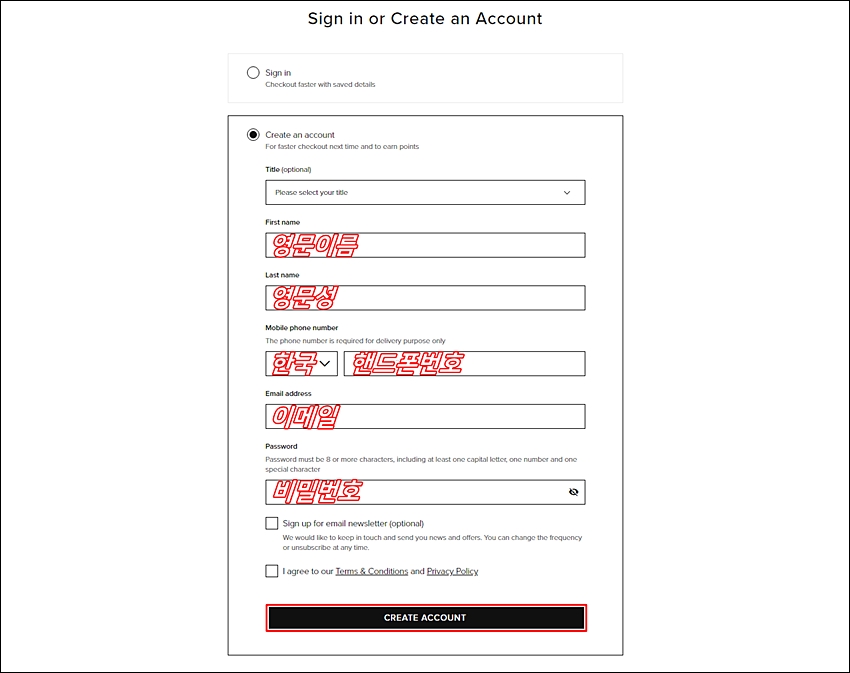This screenshot has width=850, height=673.
Task: Check the email newsletter signup checkbox
Action: 272,523
